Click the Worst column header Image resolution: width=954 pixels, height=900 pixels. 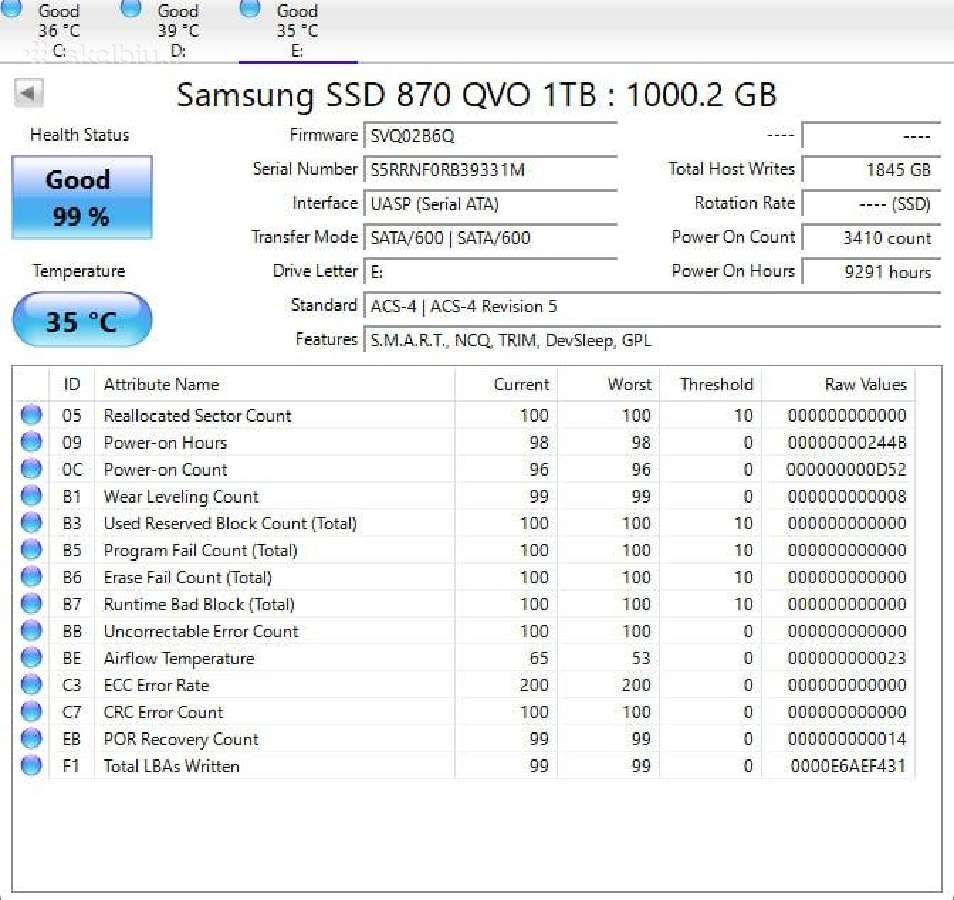pos(608,384)
